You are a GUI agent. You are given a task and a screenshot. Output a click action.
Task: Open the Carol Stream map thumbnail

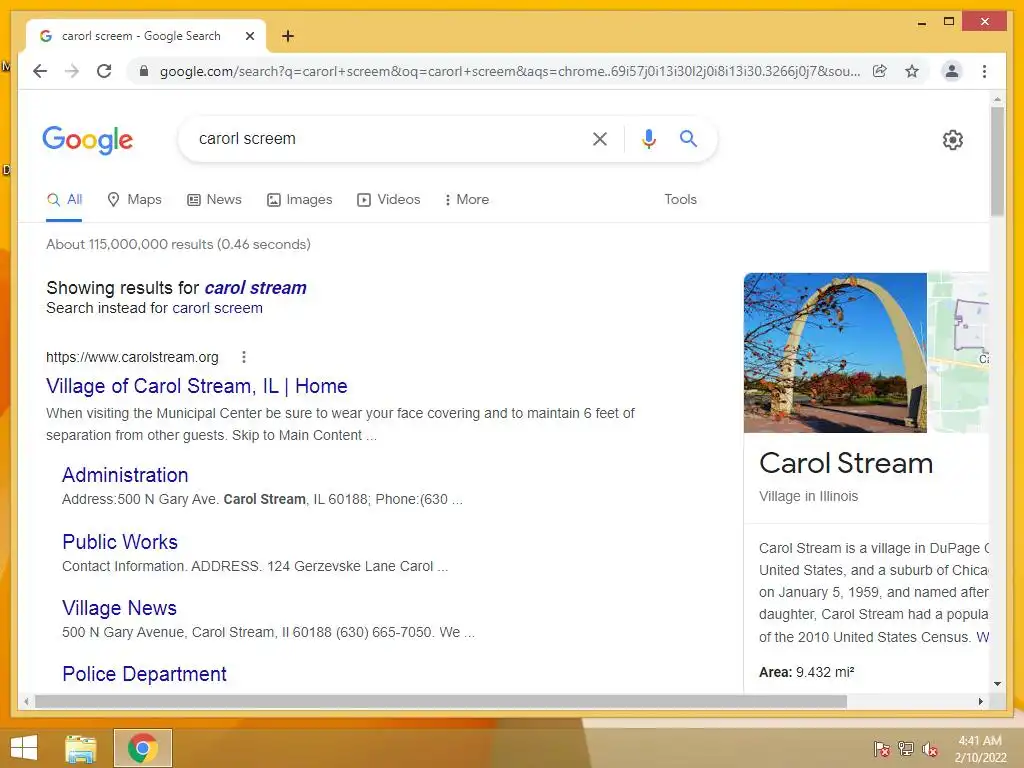(x=958, y=353)
